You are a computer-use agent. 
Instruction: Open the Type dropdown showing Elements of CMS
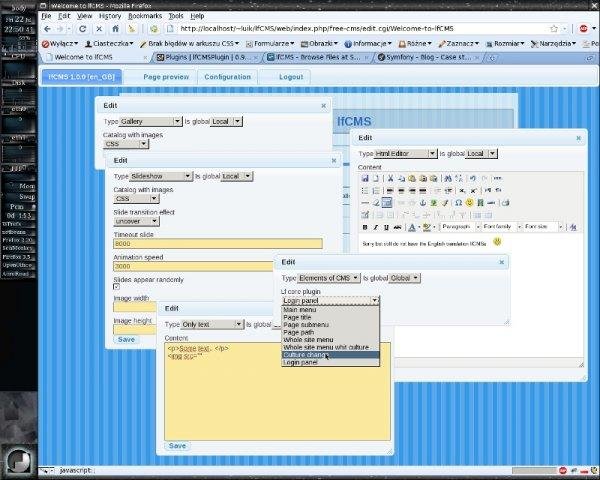tap(329, 278)
